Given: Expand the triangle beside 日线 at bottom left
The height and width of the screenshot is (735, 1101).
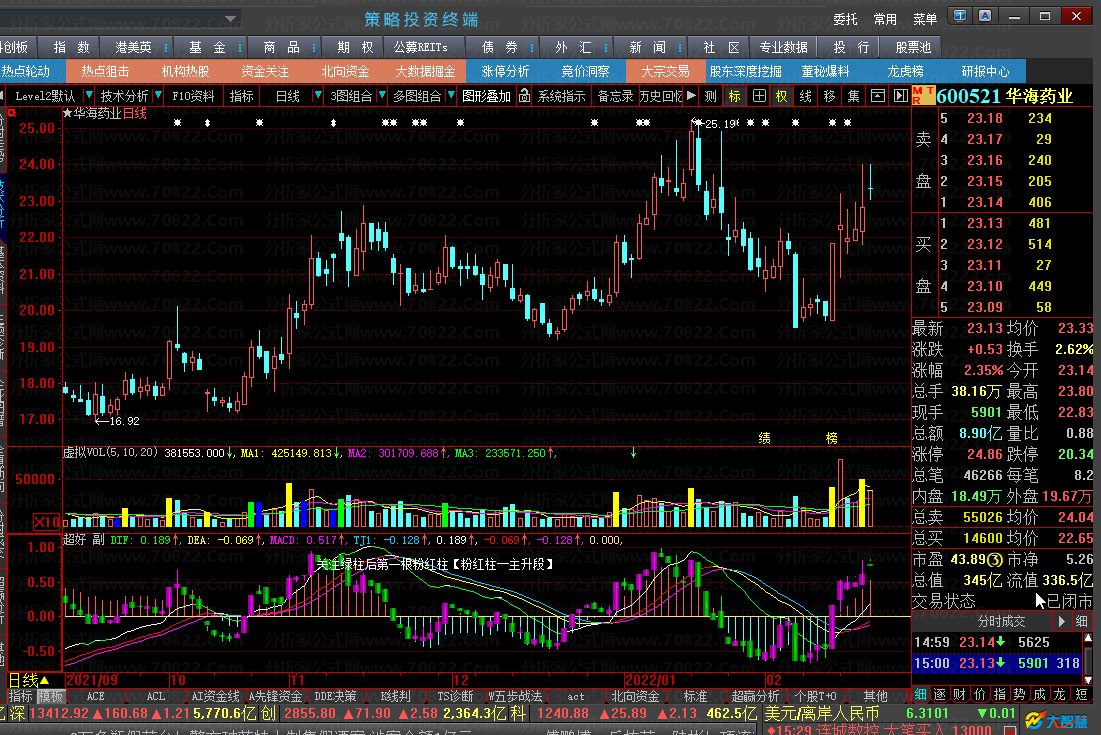Looking at the screenshot, I should 44,680.
